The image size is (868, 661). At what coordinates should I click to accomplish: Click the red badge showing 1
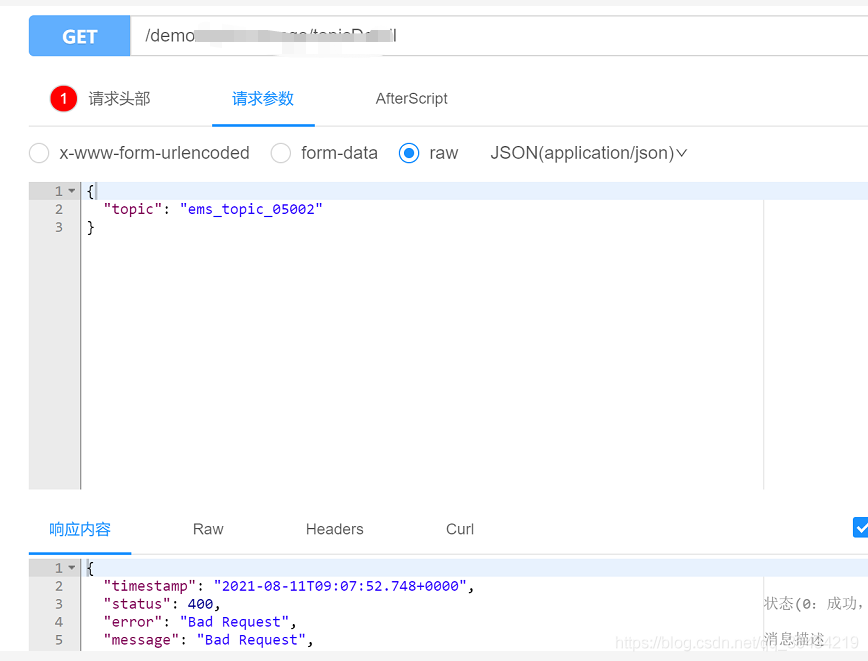click(64, 99)
